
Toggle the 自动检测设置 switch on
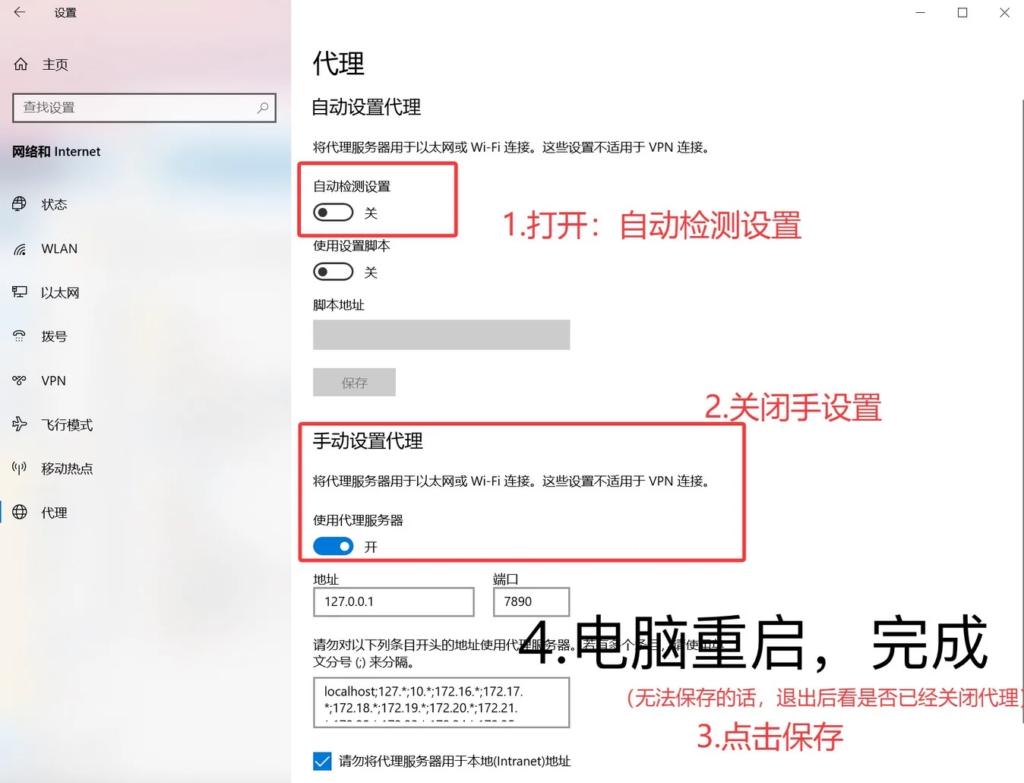point(333,212)
